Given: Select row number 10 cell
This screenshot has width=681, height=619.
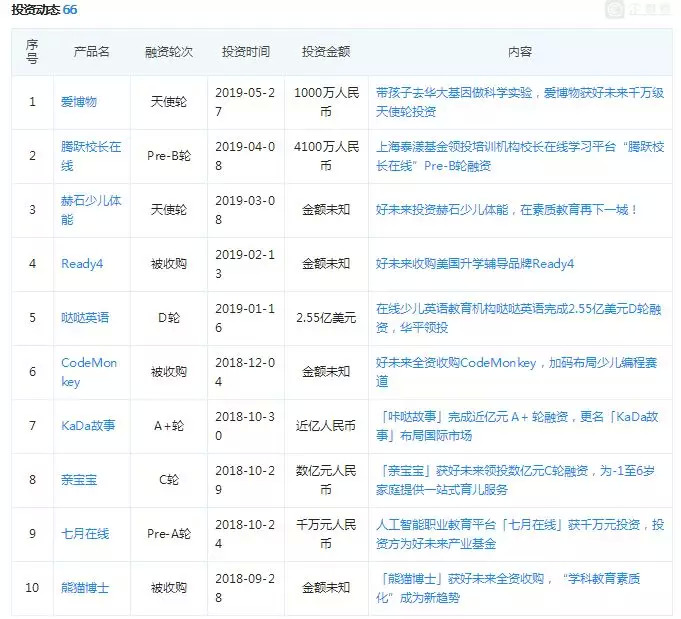Looking at the screenshot, I should pos(32,587).
